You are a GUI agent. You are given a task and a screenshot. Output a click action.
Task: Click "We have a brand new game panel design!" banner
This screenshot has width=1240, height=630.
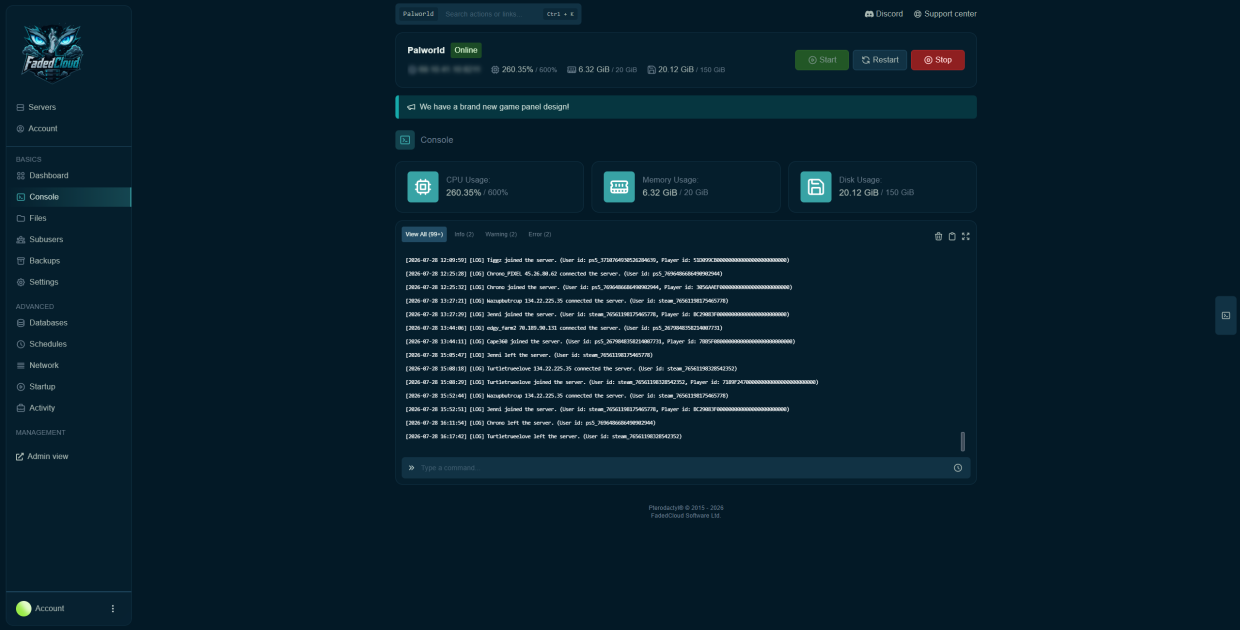[x=686, y=107]
